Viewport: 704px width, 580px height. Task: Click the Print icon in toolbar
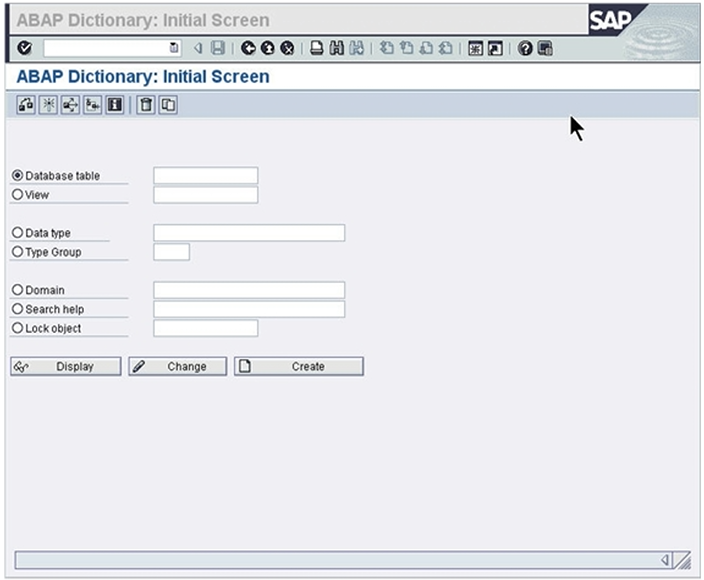316,48
